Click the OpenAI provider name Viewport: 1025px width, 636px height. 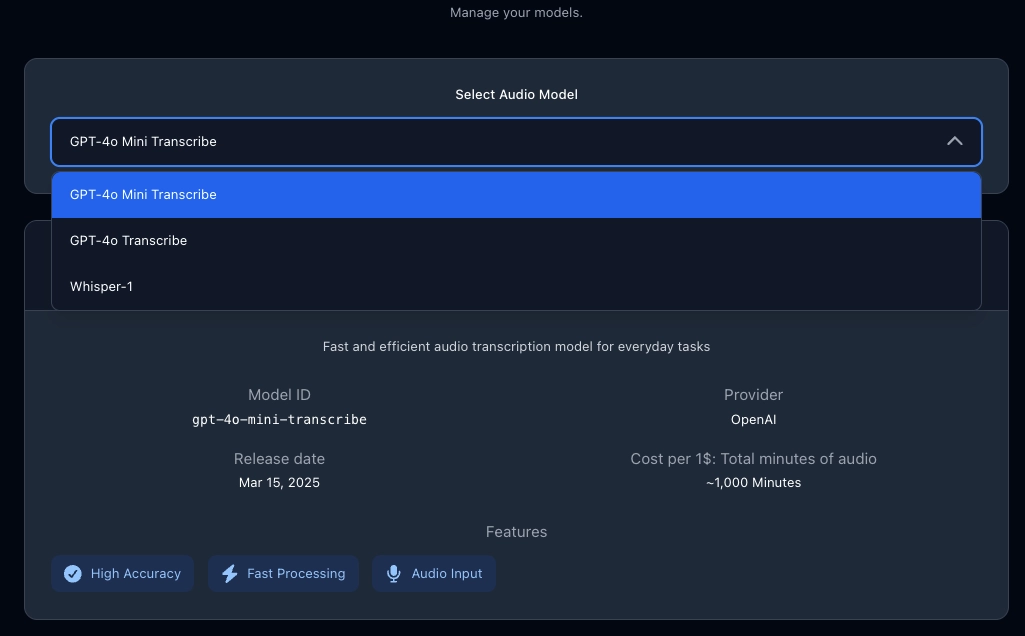tap(753, 420)
